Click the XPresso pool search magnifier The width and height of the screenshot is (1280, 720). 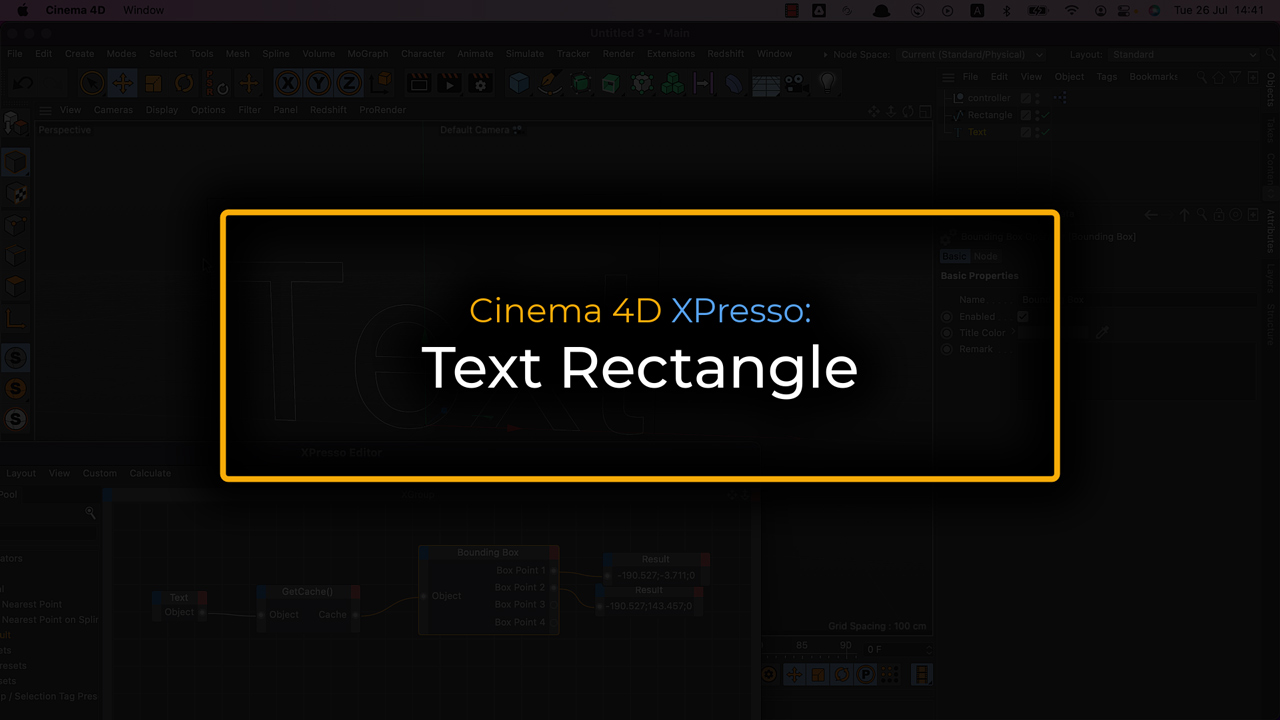90,512
